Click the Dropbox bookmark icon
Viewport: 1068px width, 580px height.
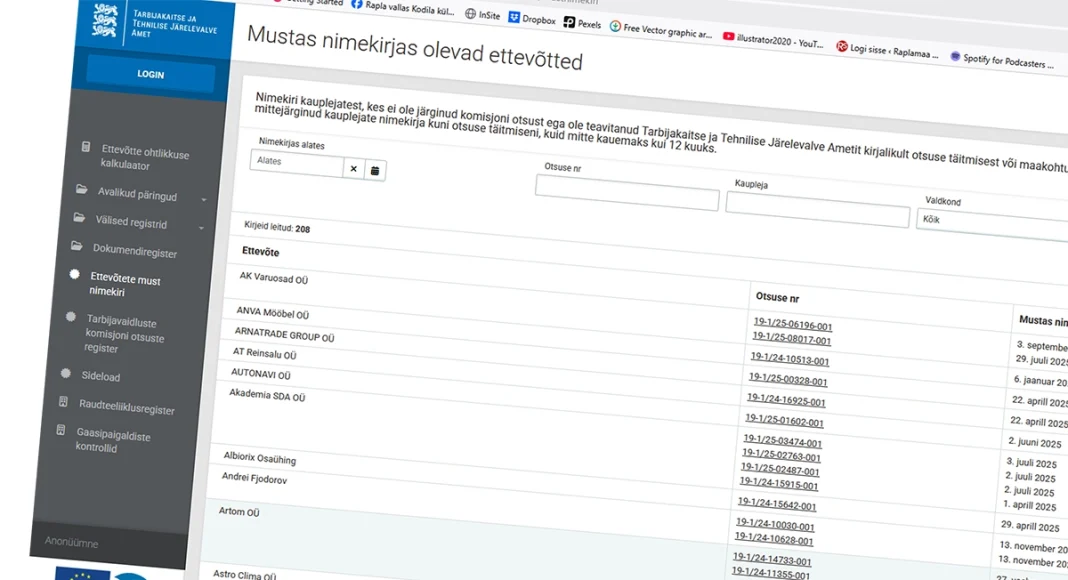[514, 18]
